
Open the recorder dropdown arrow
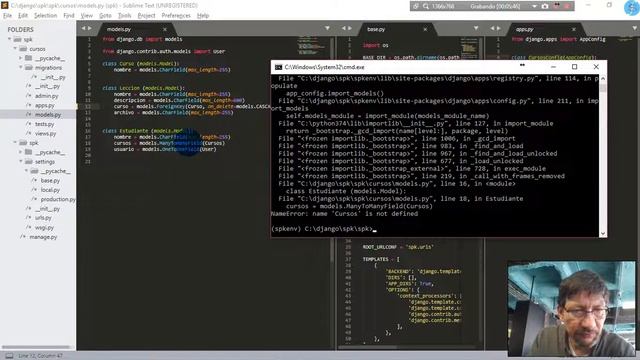tap(534, 6)
